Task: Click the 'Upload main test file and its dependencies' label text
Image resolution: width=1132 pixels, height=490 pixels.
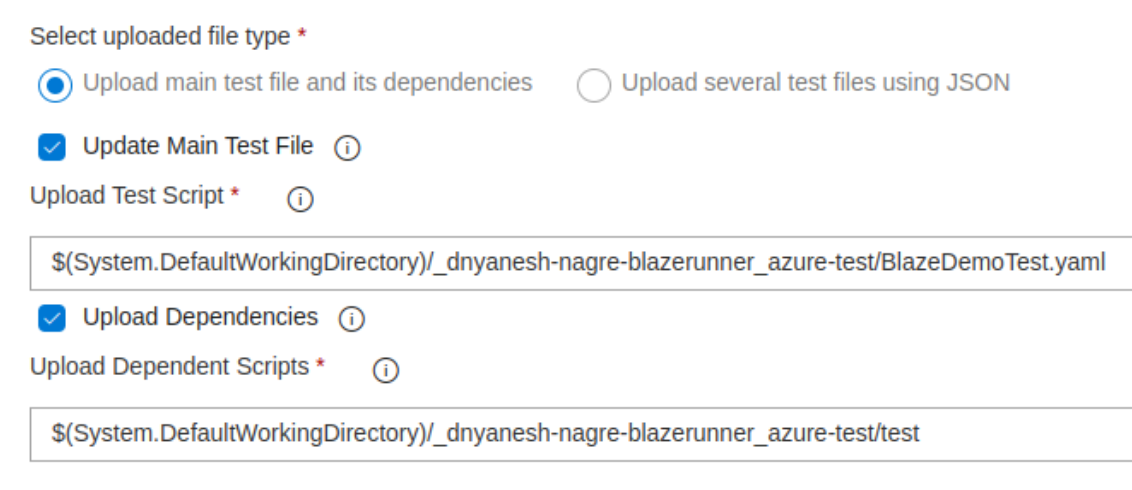Action: [x=308, y=82]
